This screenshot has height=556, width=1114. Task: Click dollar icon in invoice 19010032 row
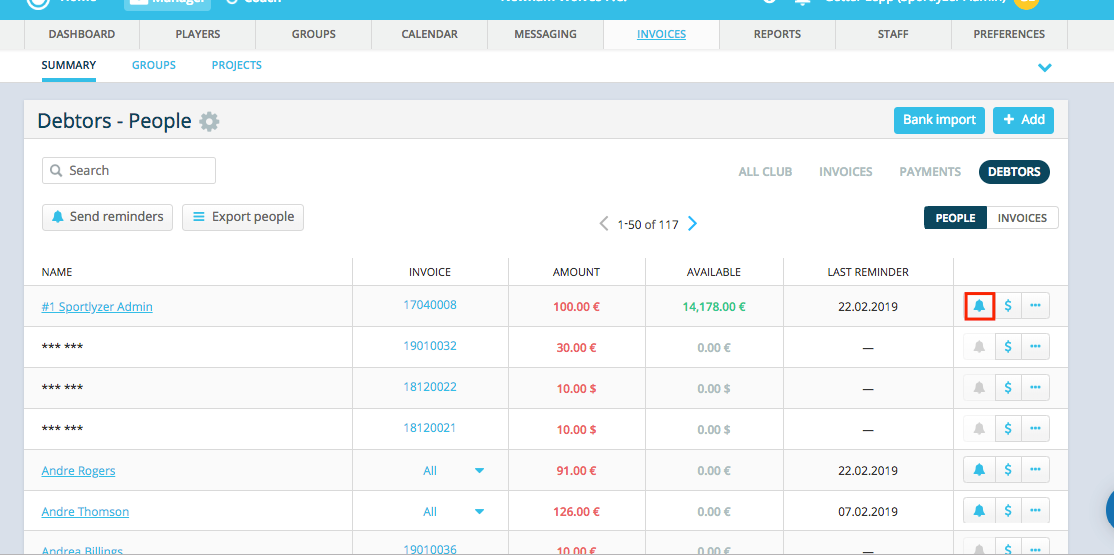coord(1007,347)
